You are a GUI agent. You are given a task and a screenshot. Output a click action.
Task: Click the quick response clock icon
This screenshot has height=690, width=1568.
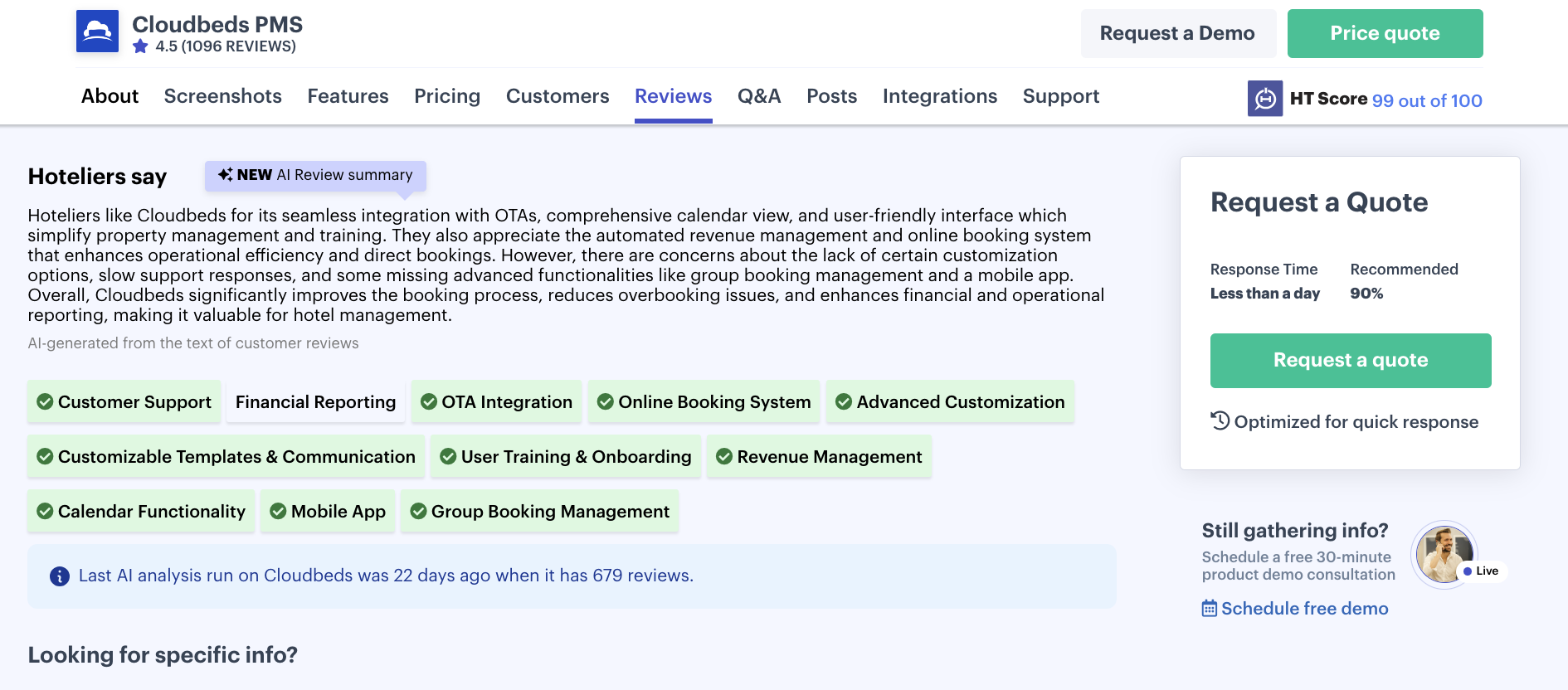pyautogui.click(x=1220, y=421)
